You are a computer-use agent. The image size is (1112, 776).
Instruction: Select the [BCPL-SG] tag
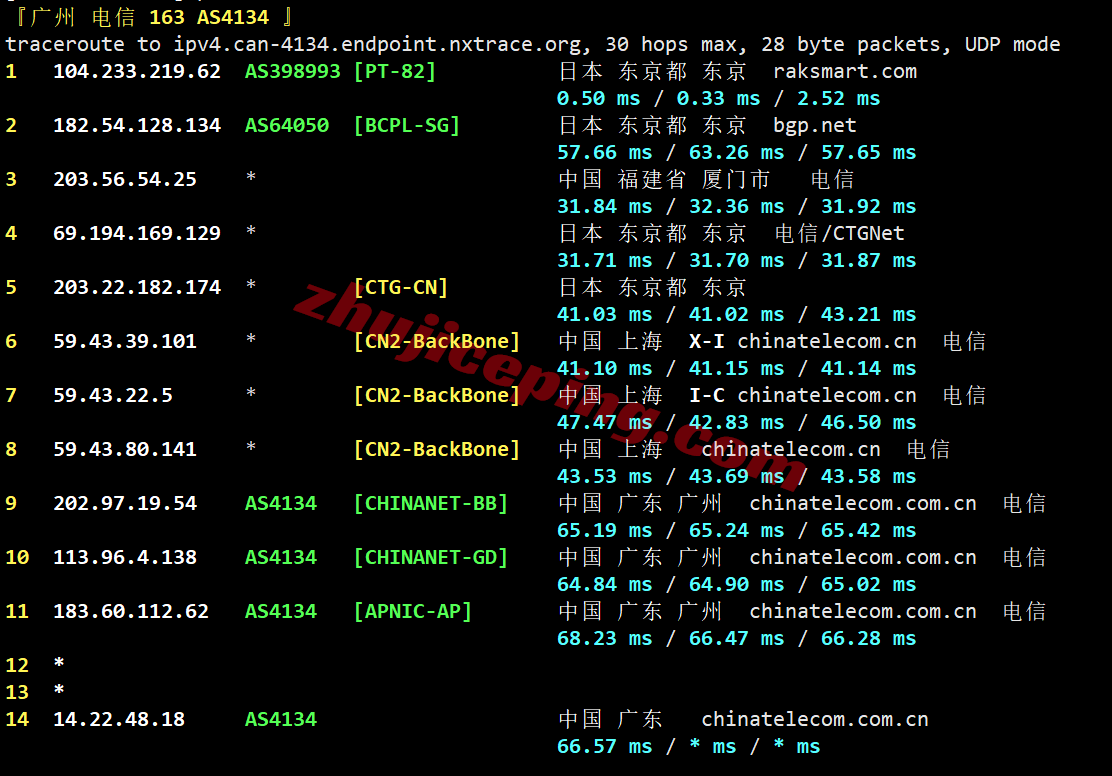[x=406, y=126]
